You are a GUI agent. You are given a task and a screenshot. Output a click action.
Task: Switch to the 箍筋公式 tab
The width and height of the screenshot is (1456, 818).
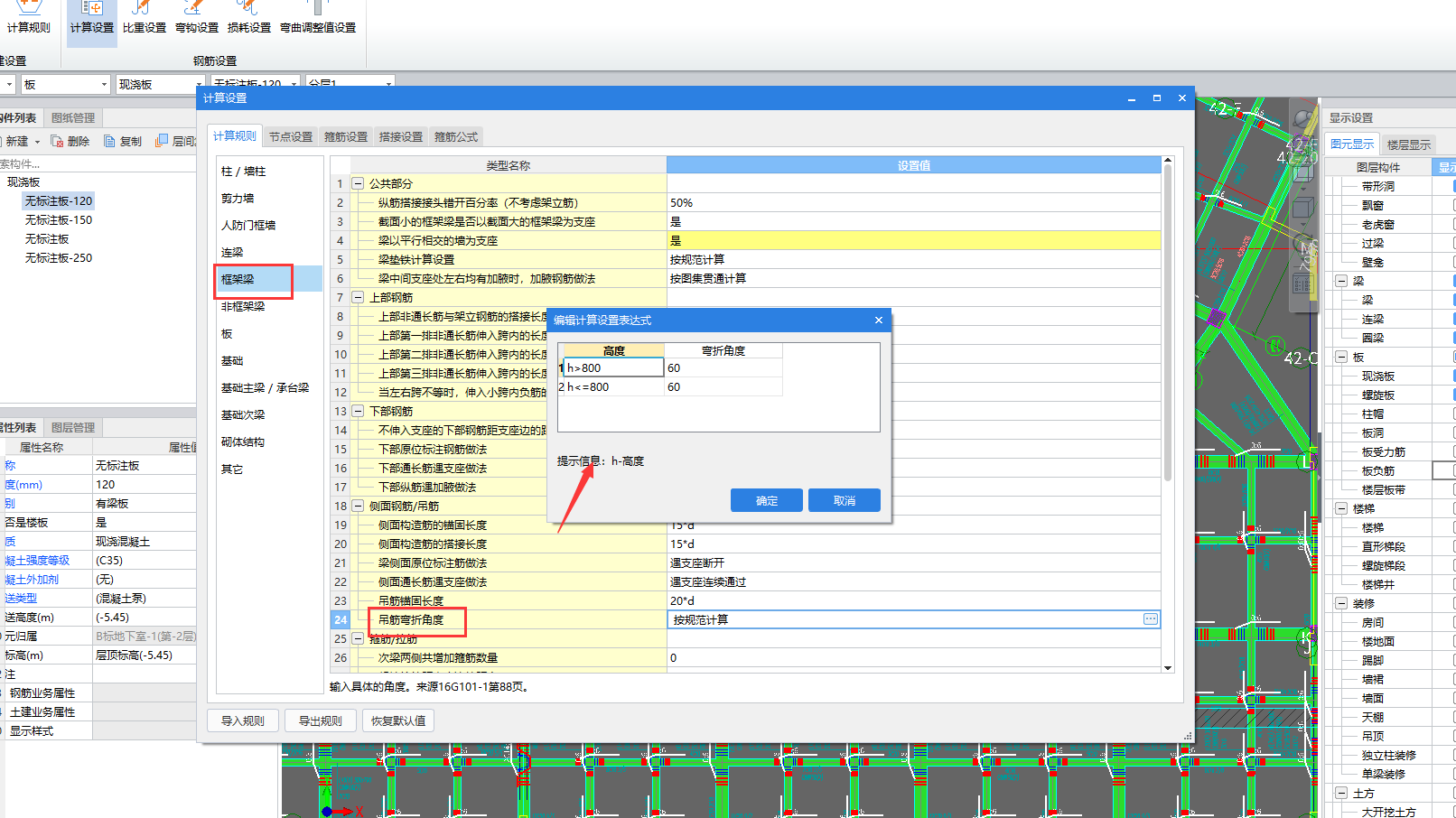[x=456, y=136]
